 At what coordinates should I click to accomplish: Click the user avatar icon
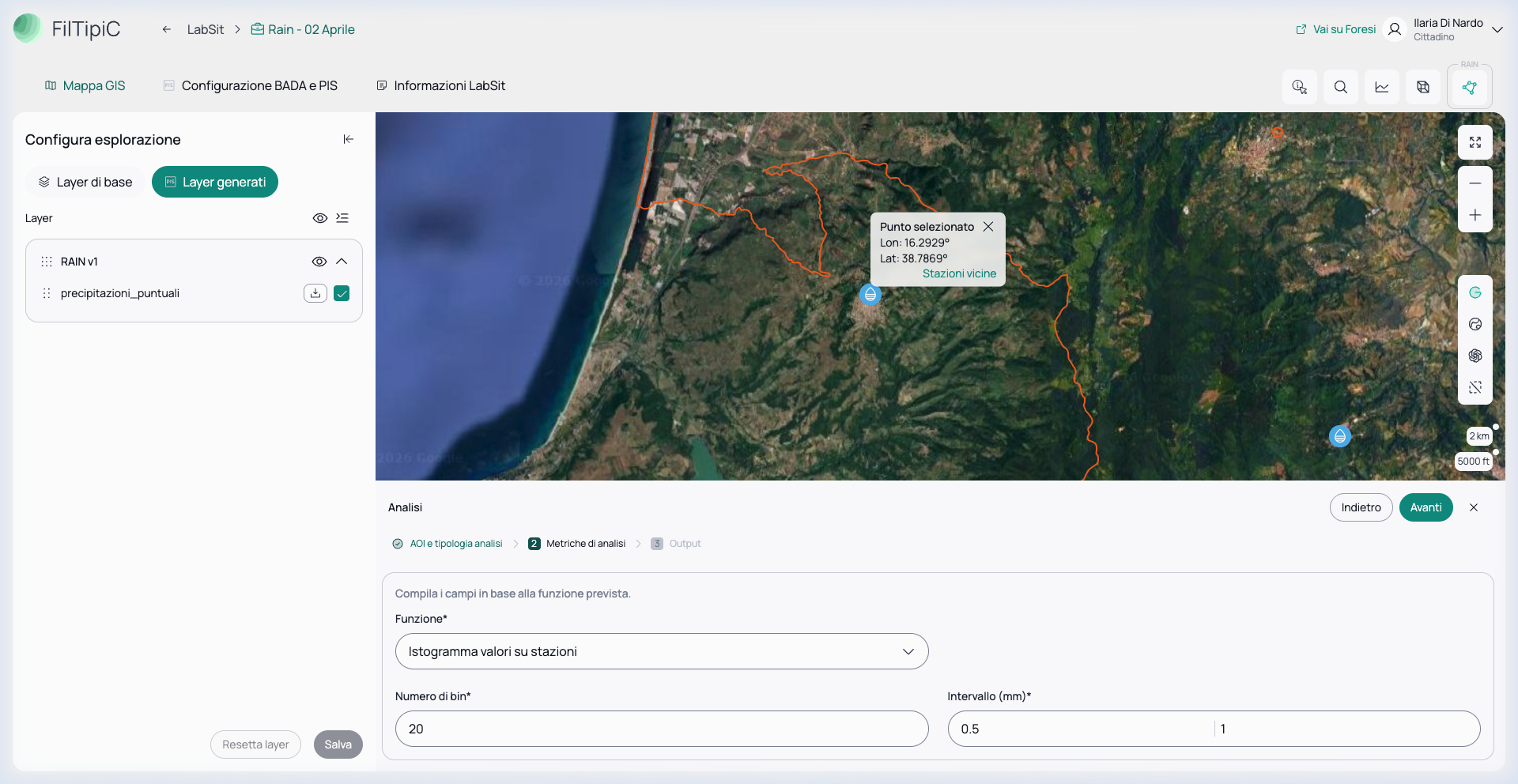[x=1395, y=29]
